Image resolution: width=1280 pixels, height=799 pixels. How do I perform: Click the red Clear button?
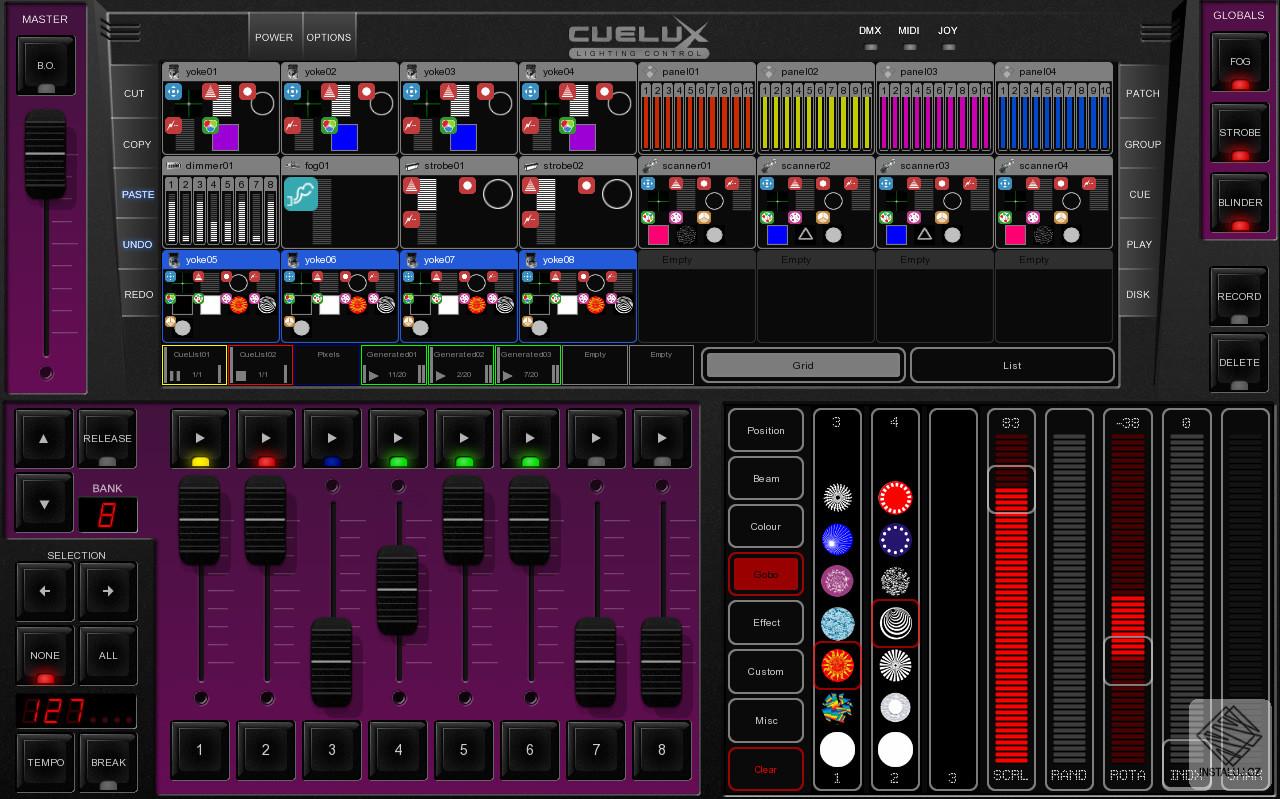pyautogui.click(x=766, y=769)
